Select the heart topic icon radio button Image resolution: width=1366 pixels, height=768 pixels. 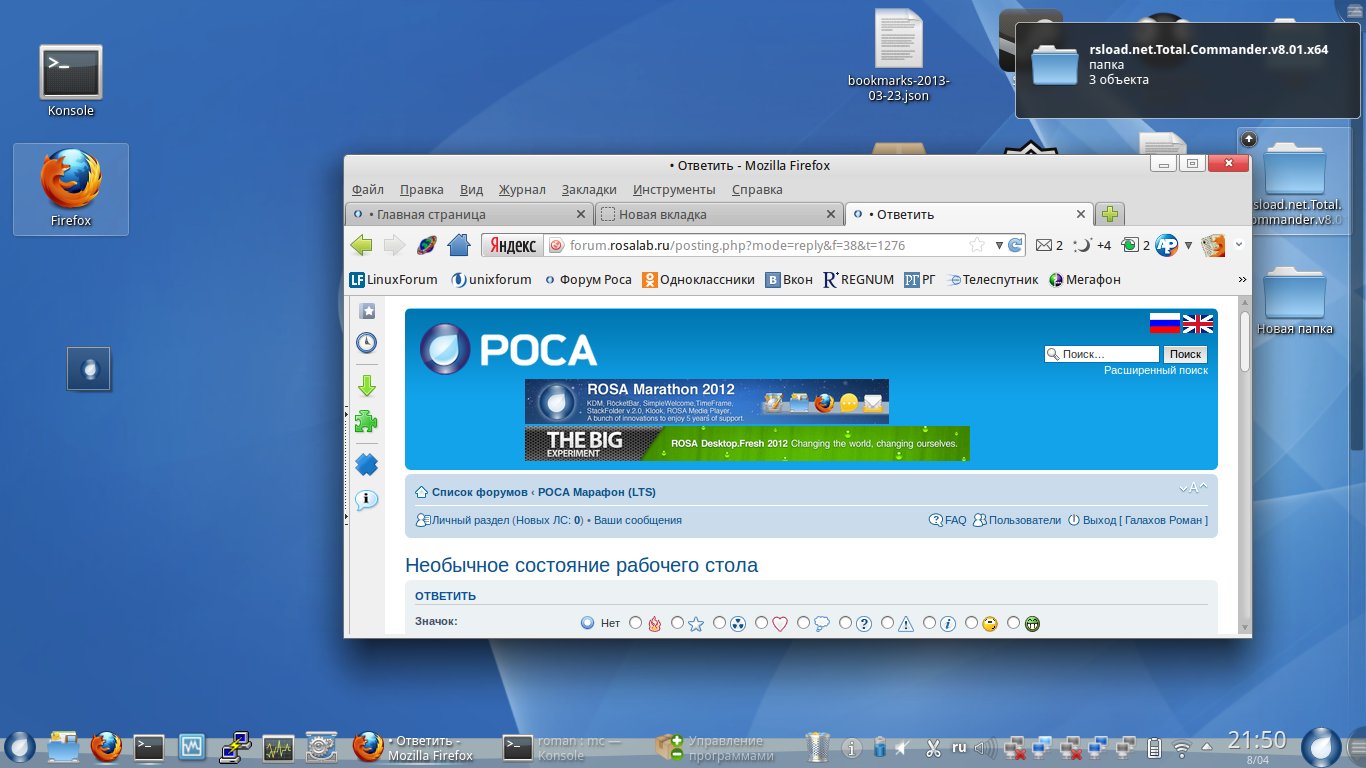[x=761, y=623]
